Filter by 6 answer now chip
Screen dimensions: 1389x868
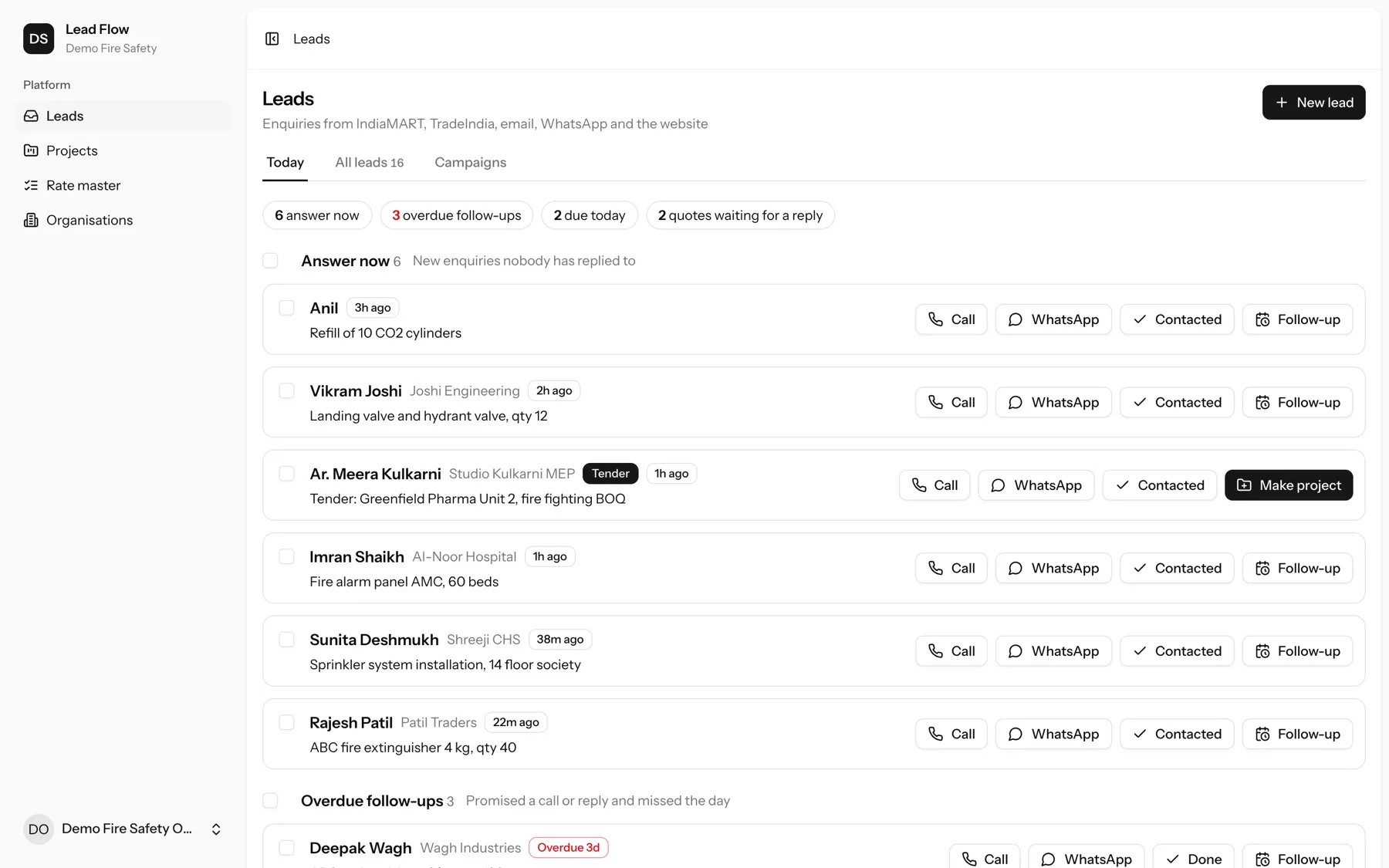[317, 215]
